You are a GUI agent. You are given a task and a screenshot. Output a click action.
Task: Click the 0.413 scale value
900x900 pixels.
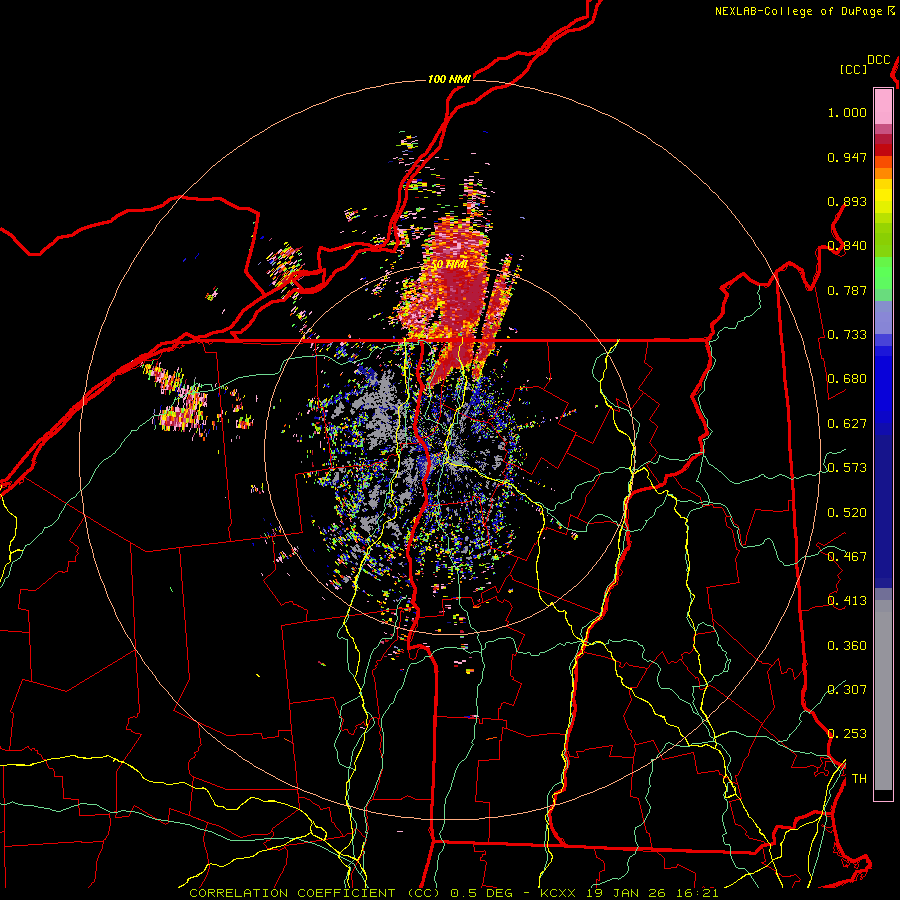pyautogui.click(x=847, y=601)
